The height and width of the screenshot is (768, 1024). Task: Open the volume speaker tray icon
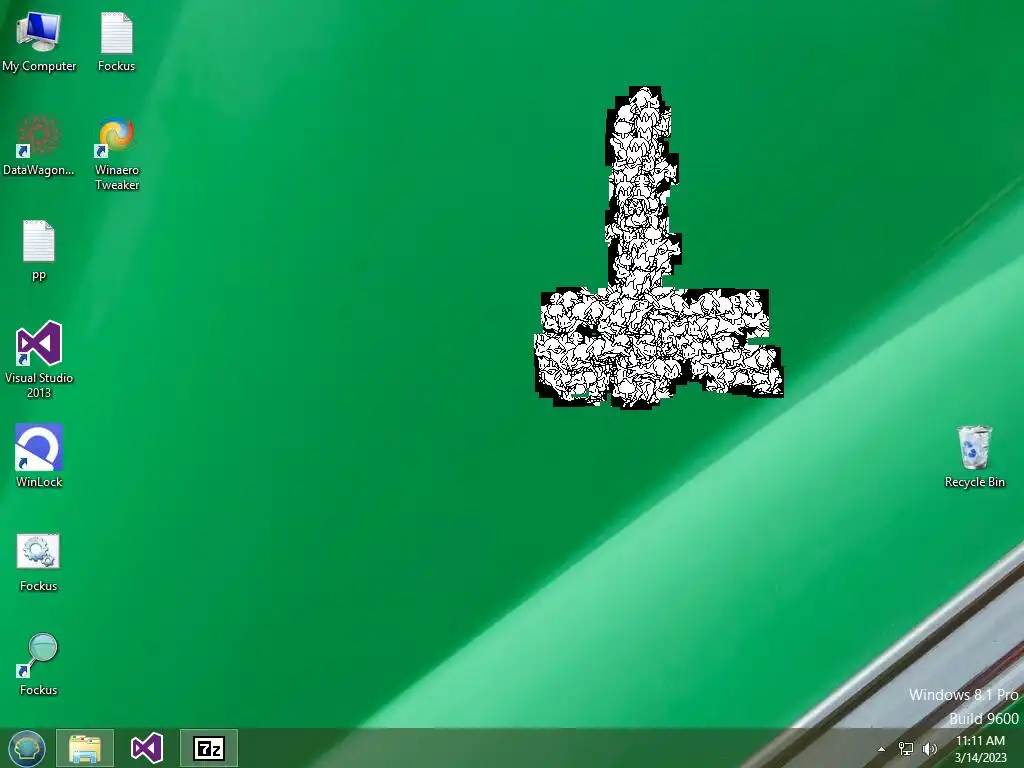pos(929,749)
